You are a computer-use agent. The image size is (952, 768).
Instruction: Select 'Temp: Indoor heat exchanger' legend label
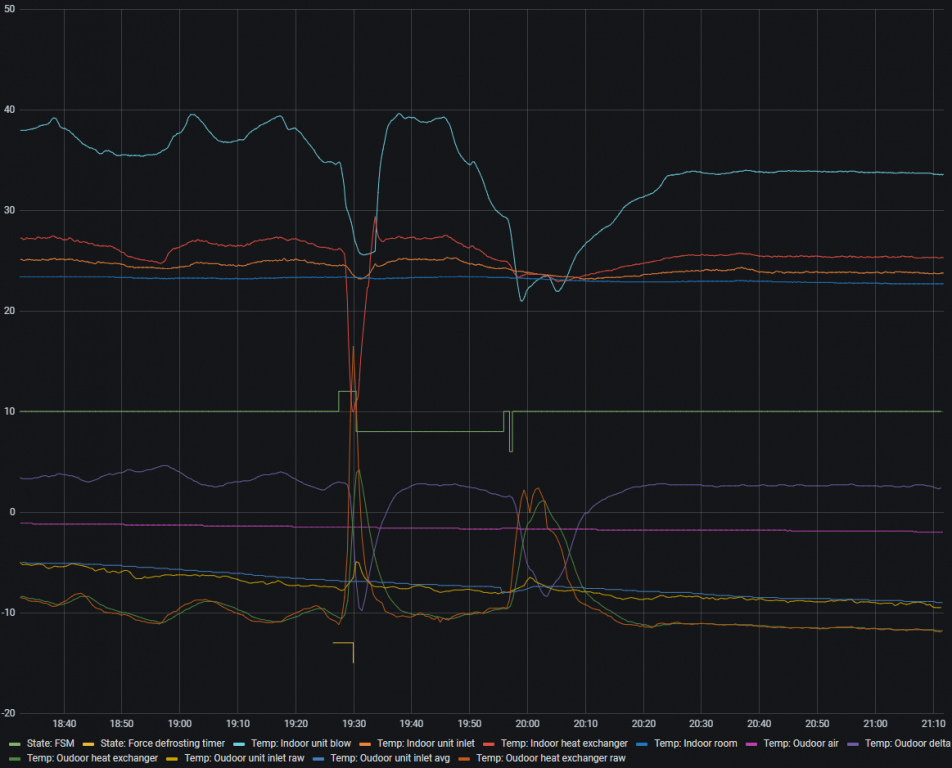point(564,743)
